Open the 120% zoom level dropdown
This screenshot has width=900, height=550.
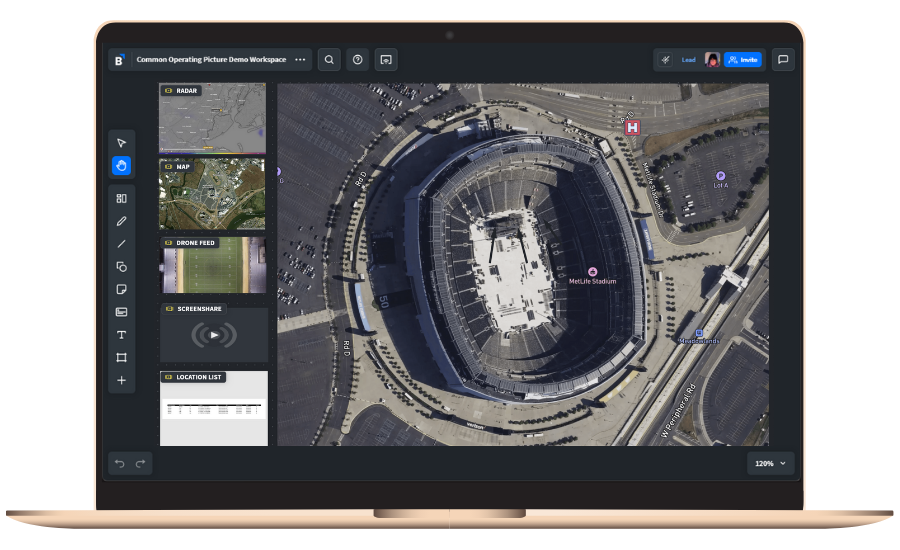point(770,463)
